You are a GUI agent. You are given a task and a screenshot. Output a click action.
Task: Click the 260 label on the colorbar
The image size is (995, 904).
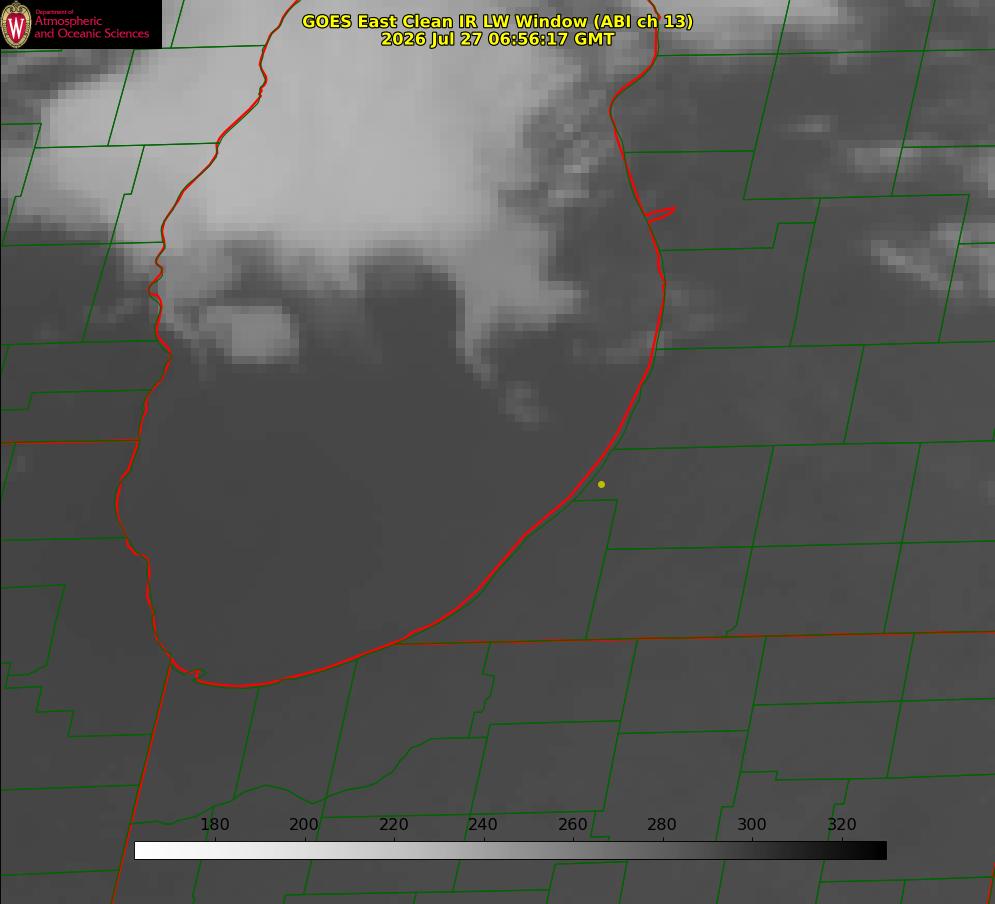point(572,824)
